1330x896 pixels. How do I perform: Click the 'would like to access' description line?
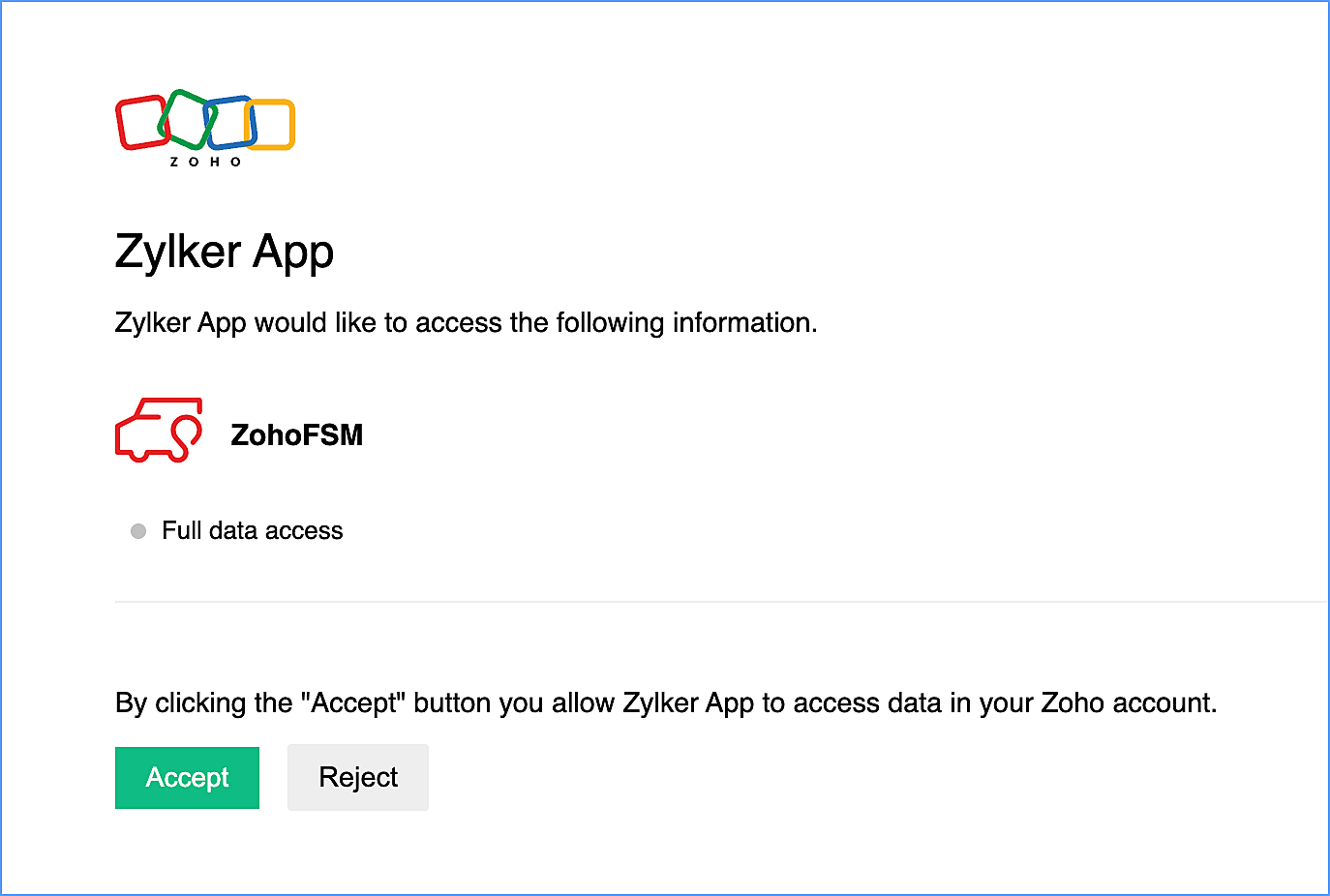(x=466, y=322)
